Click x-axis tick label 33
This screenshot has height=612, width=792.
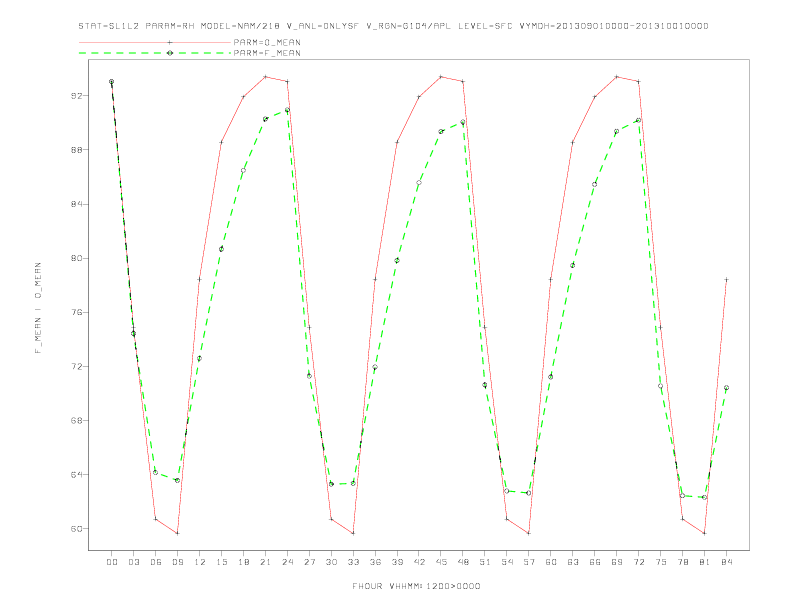[353, 562]
